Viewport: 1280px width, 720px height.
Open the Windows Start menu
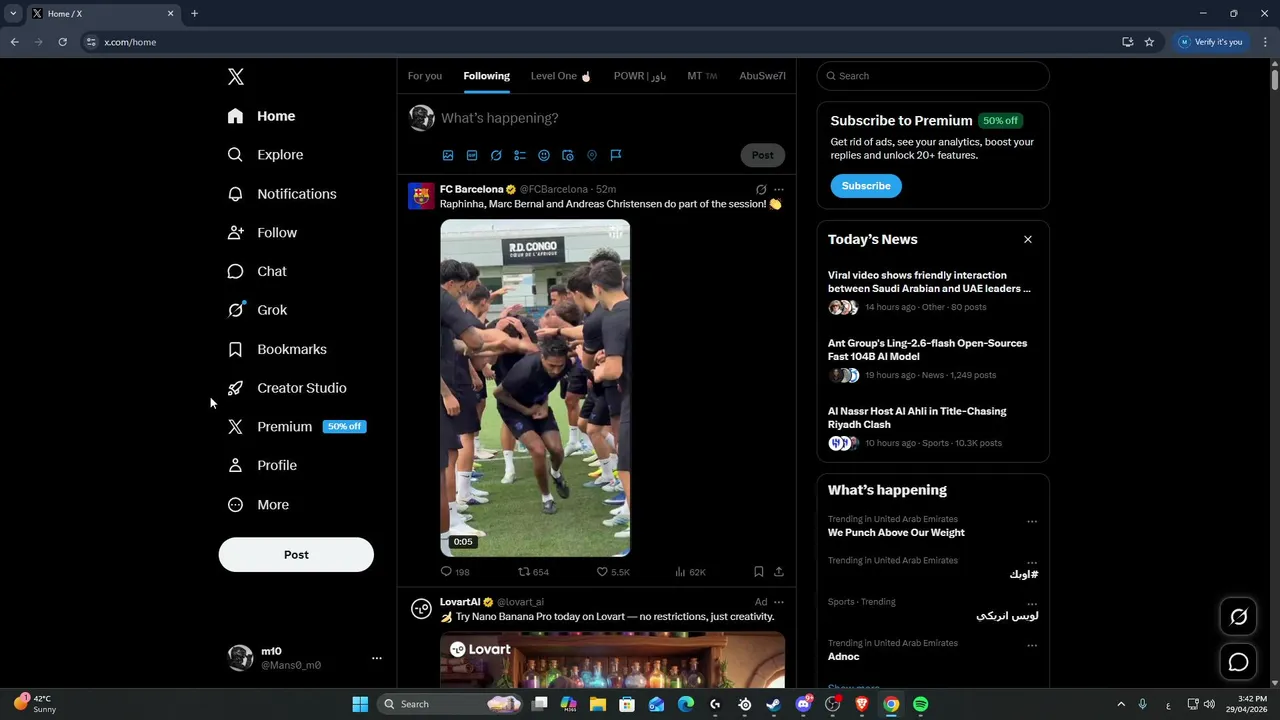point(360,704)
